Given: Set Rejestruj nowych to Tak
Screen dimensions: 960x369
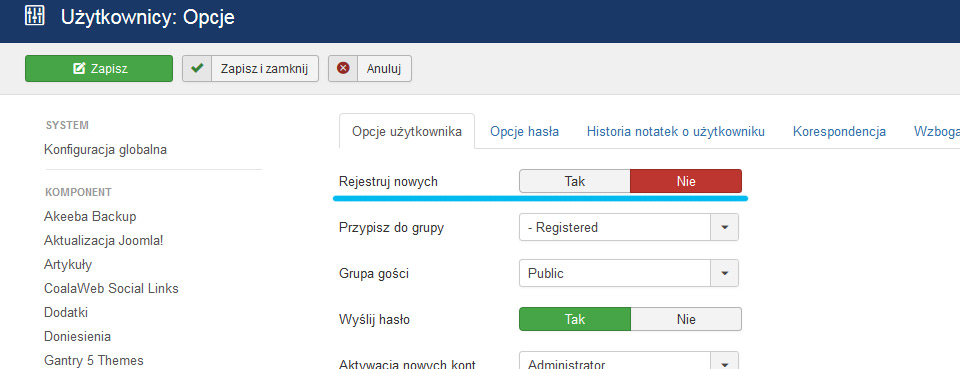Looking at the screenshot, I should coord(575,181).
